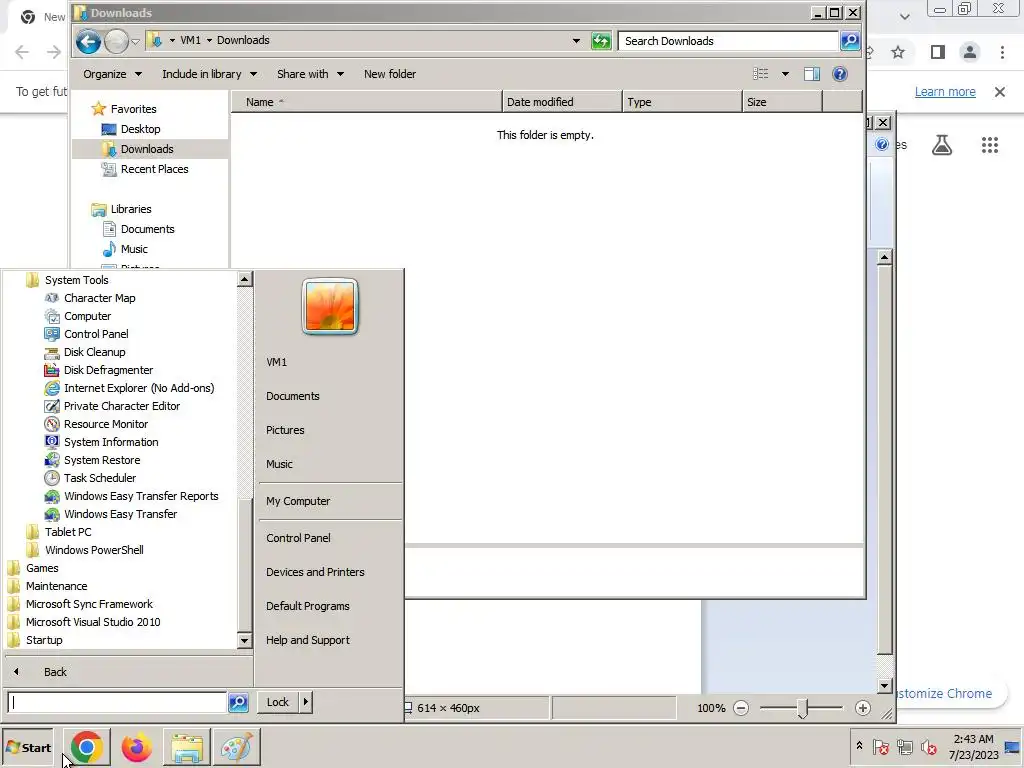
Task: Open Google apps grid in Chrome
Action: 990,145
